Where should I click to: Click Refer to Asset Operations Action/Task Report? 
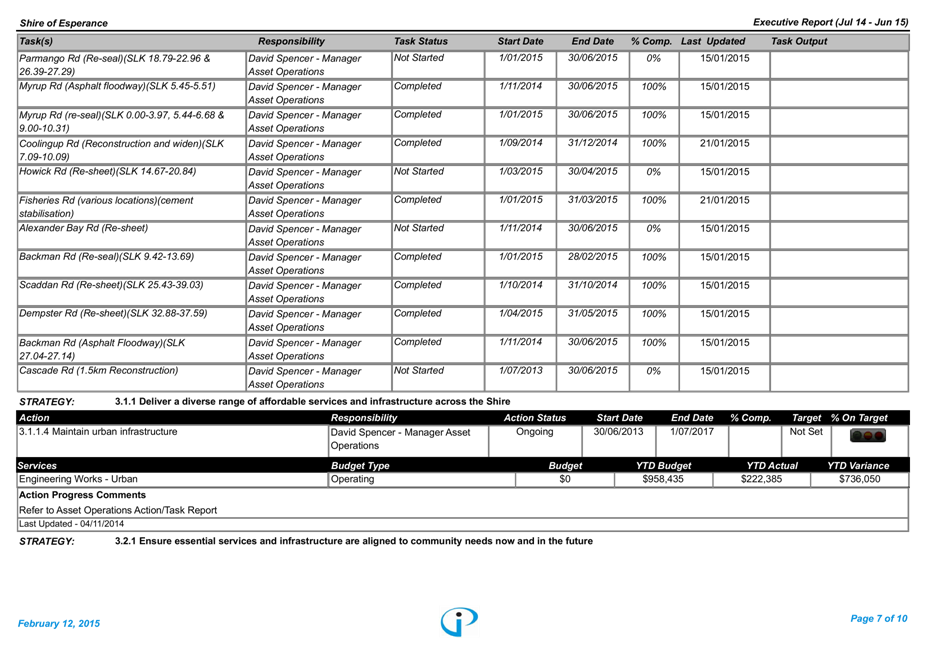pos(117,510)
